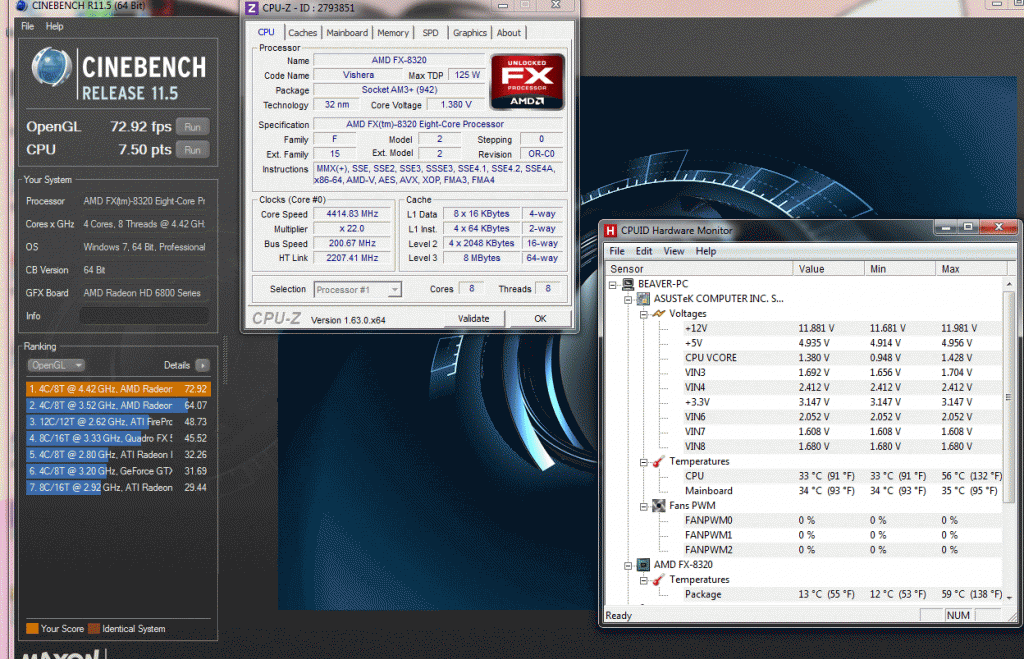Collapse the mainboard Temperatures node
This screenshot has width=1024, height=659.
pos(644,462)
